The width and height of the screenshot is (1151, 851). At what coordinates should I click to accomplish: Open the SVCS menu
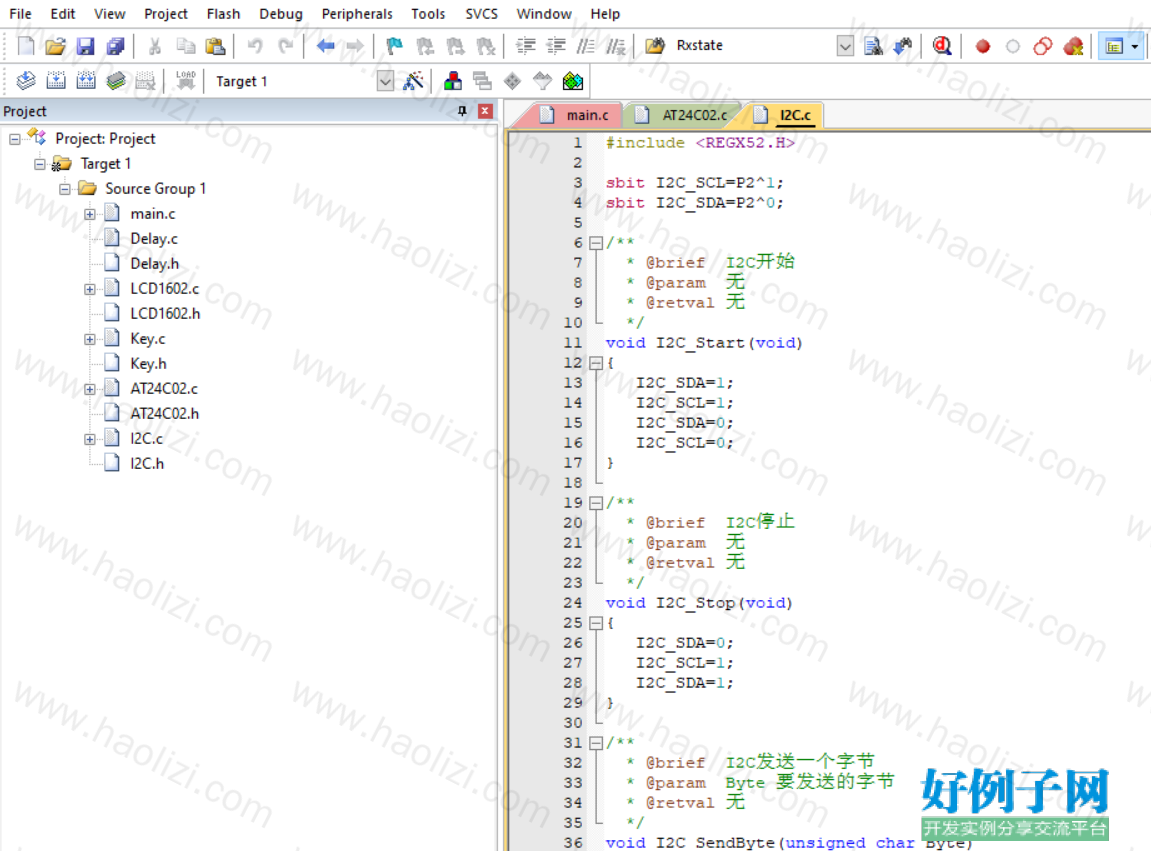482,14
